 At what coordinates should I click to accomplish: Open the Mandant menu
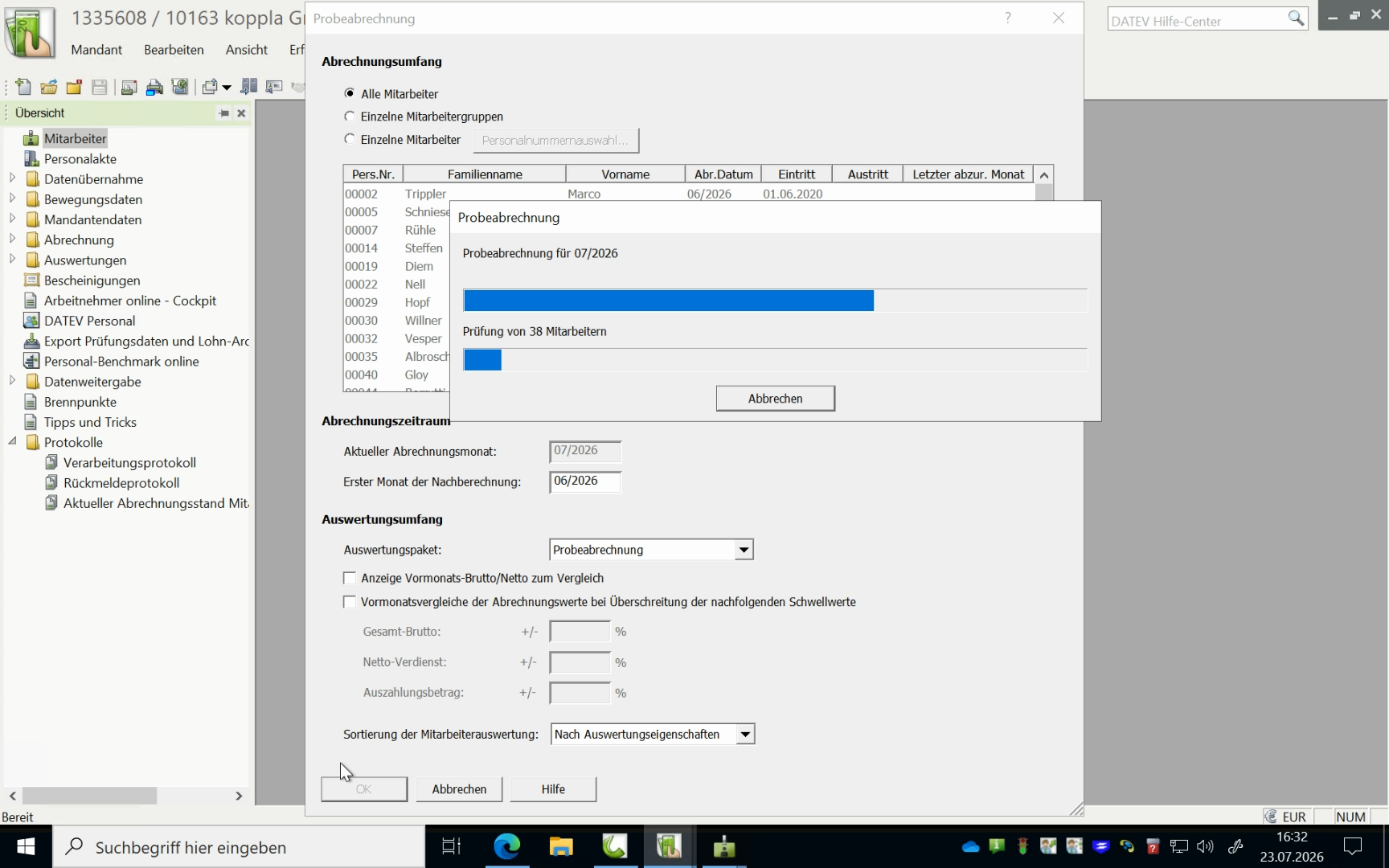point(96,49)
